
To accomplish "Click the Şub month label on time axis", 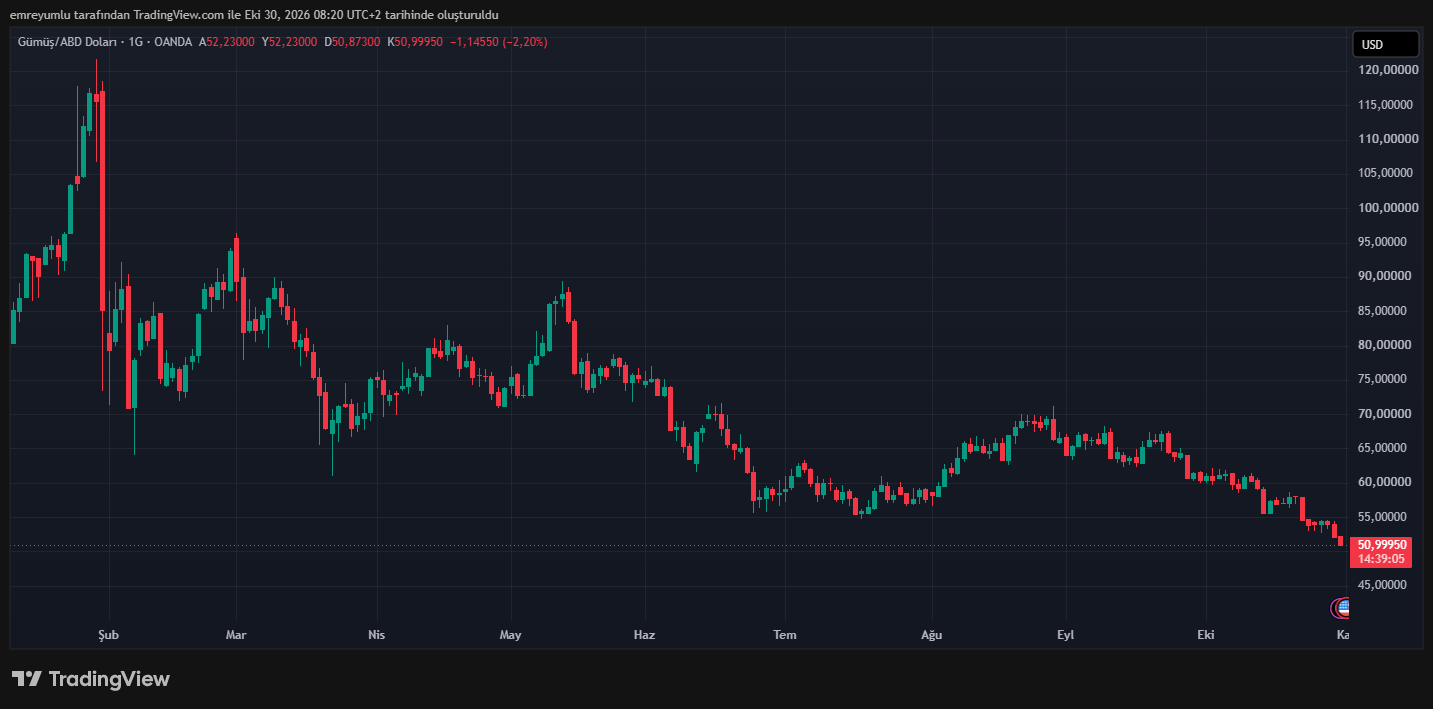I will [x=108, y=635].
